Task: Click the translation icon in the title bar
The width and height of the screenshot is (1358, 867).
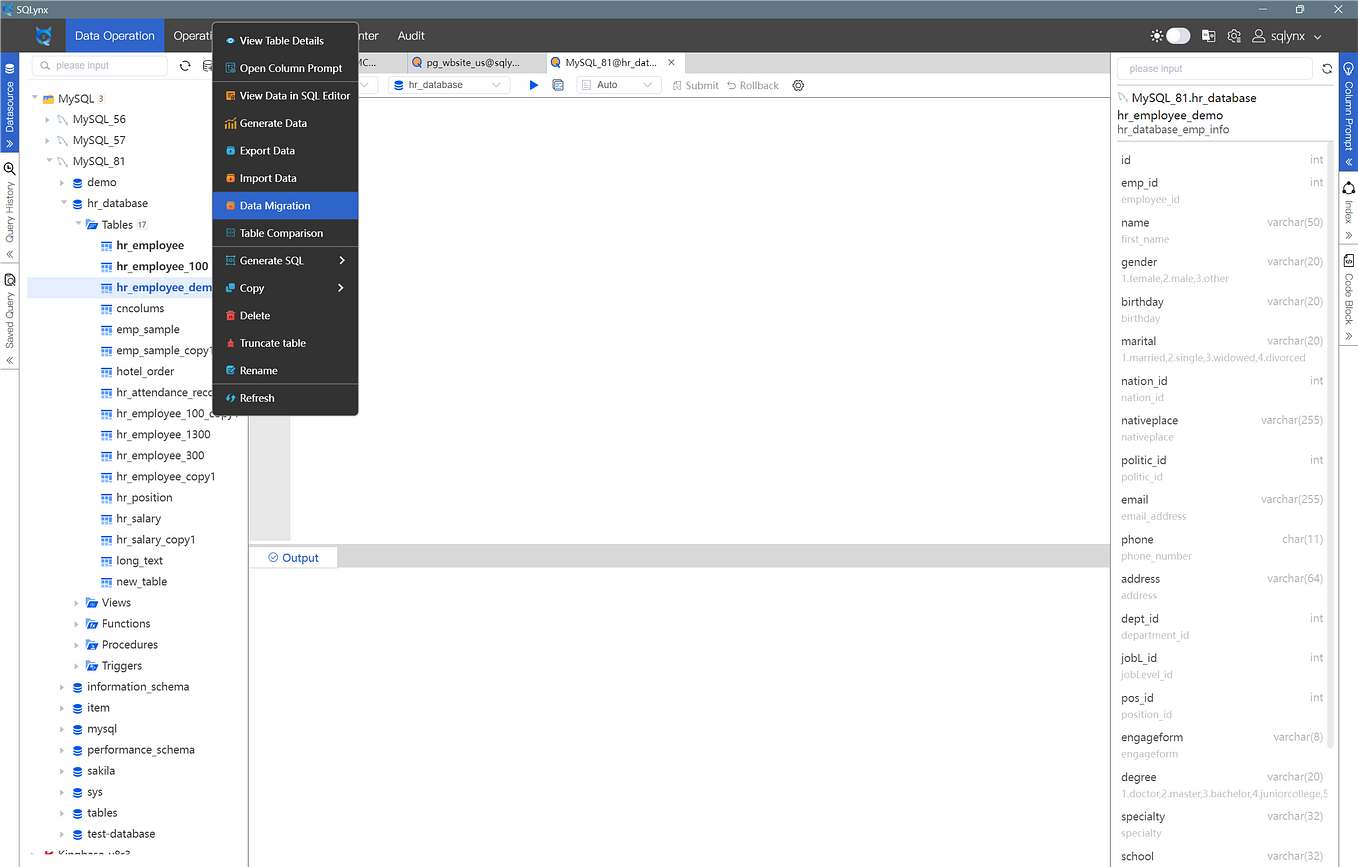Action: 1208,35
